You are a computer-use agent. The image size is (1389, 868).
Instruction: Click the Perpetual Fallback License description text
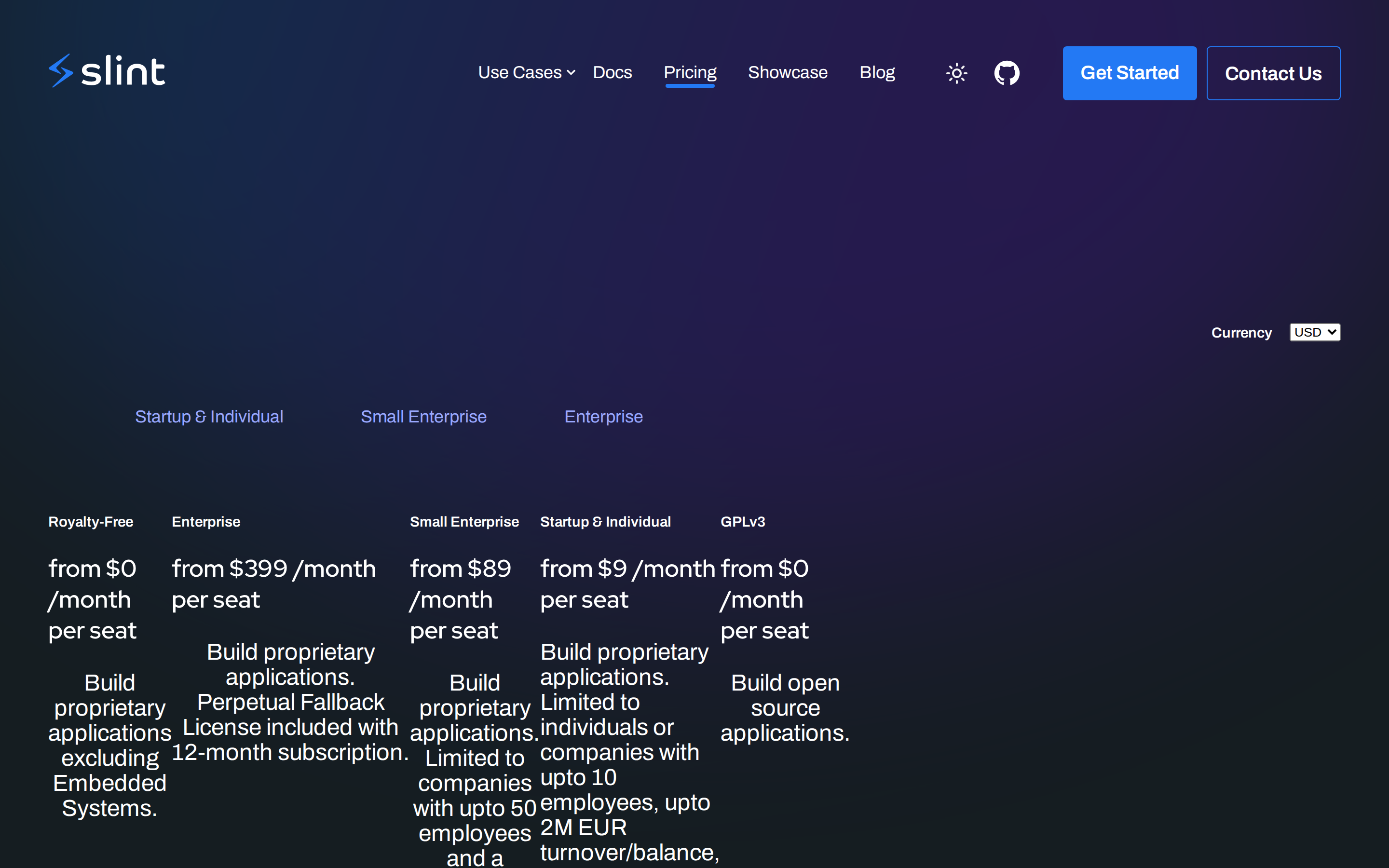pyautogui.click(x=290, y=727)
